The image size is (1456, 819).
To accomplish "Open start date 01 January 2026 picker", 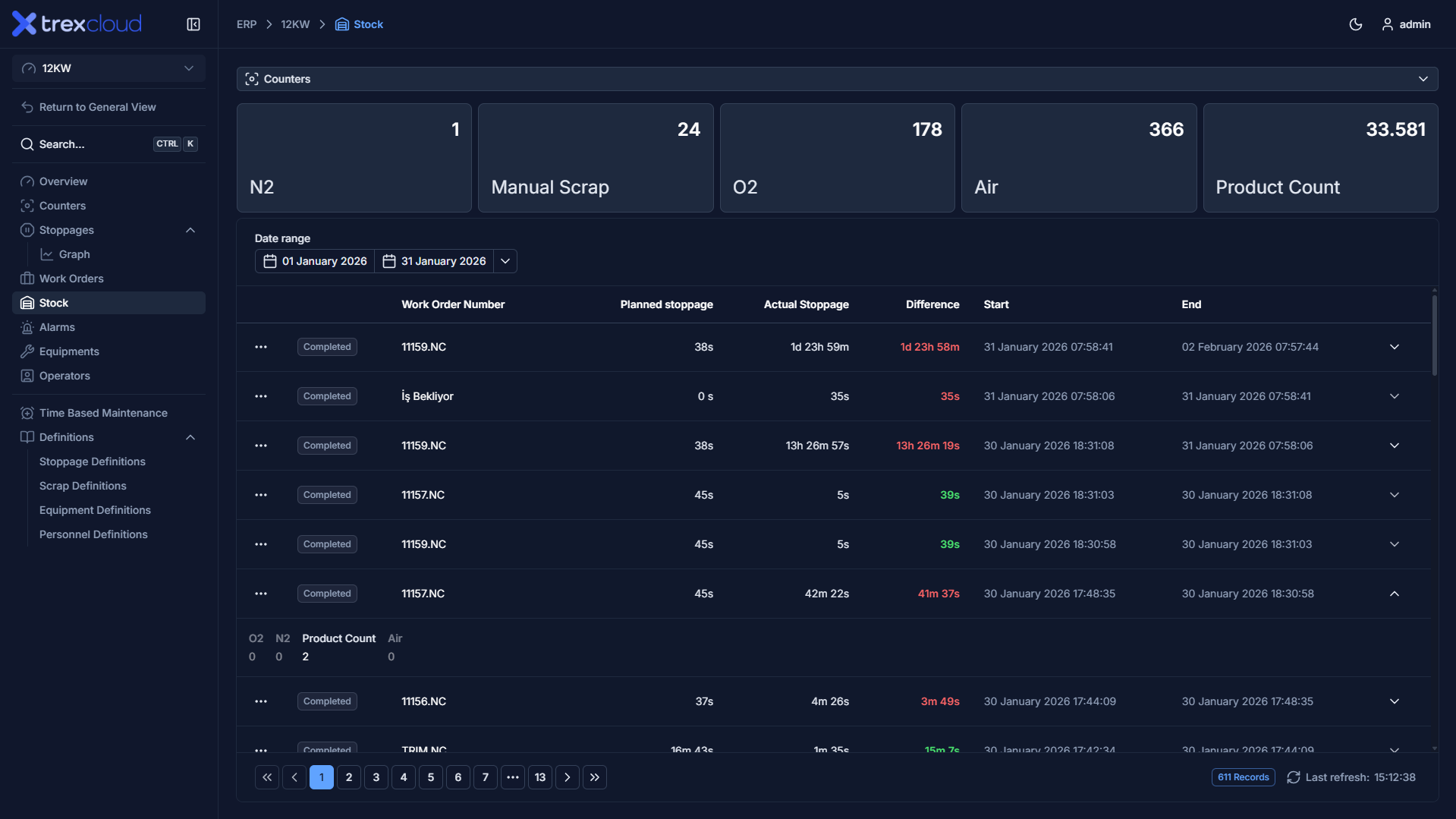I will (315, 261).
